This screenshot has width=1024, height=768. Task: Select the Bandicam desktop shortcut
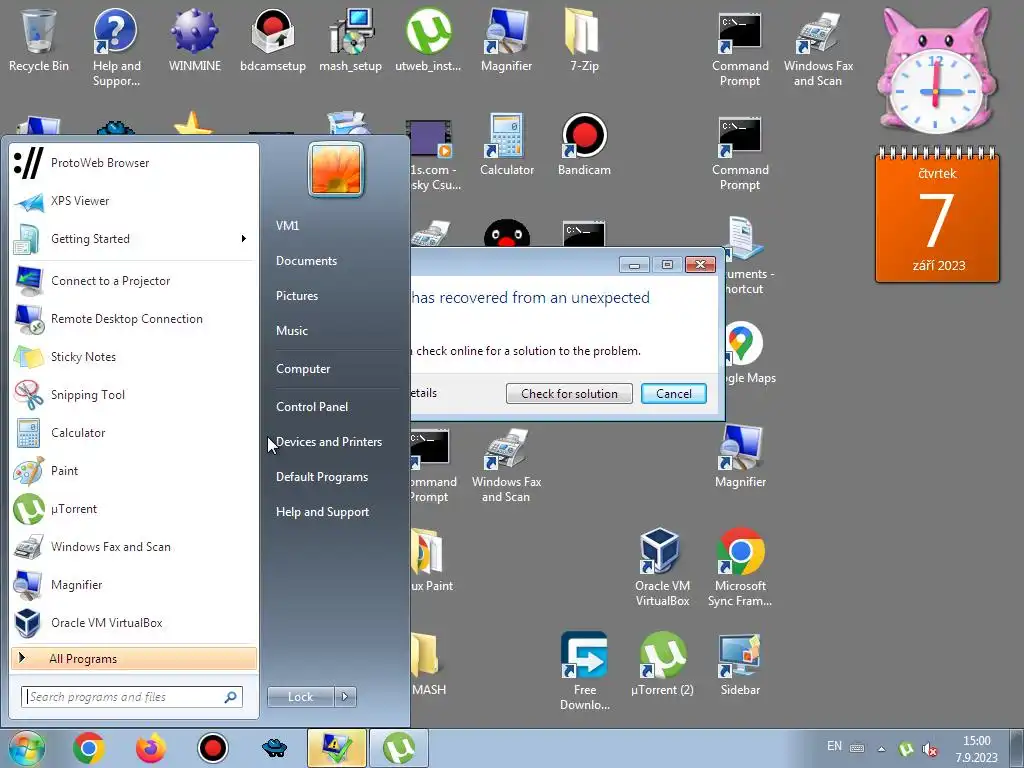pyautogui.click(x=584, y=145)
